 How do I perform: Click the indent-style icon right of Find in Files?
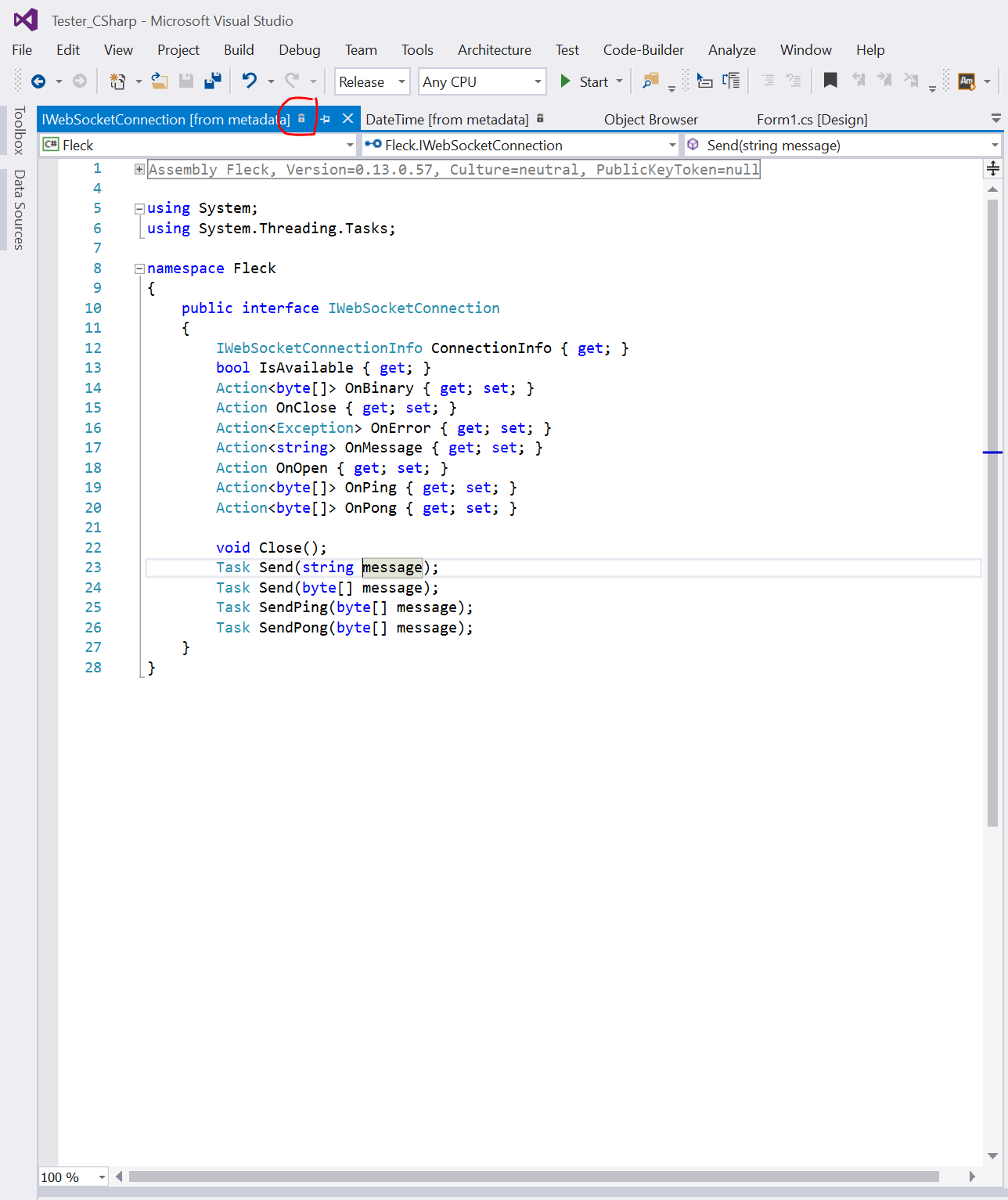pyautogui.click(x=704, y=81)
